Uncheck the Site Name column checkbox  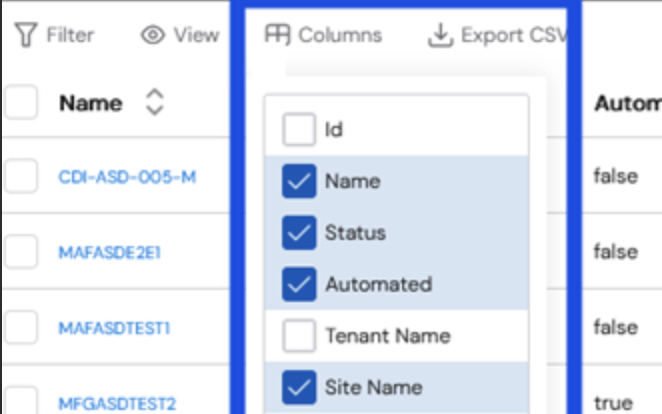[299, 387]
